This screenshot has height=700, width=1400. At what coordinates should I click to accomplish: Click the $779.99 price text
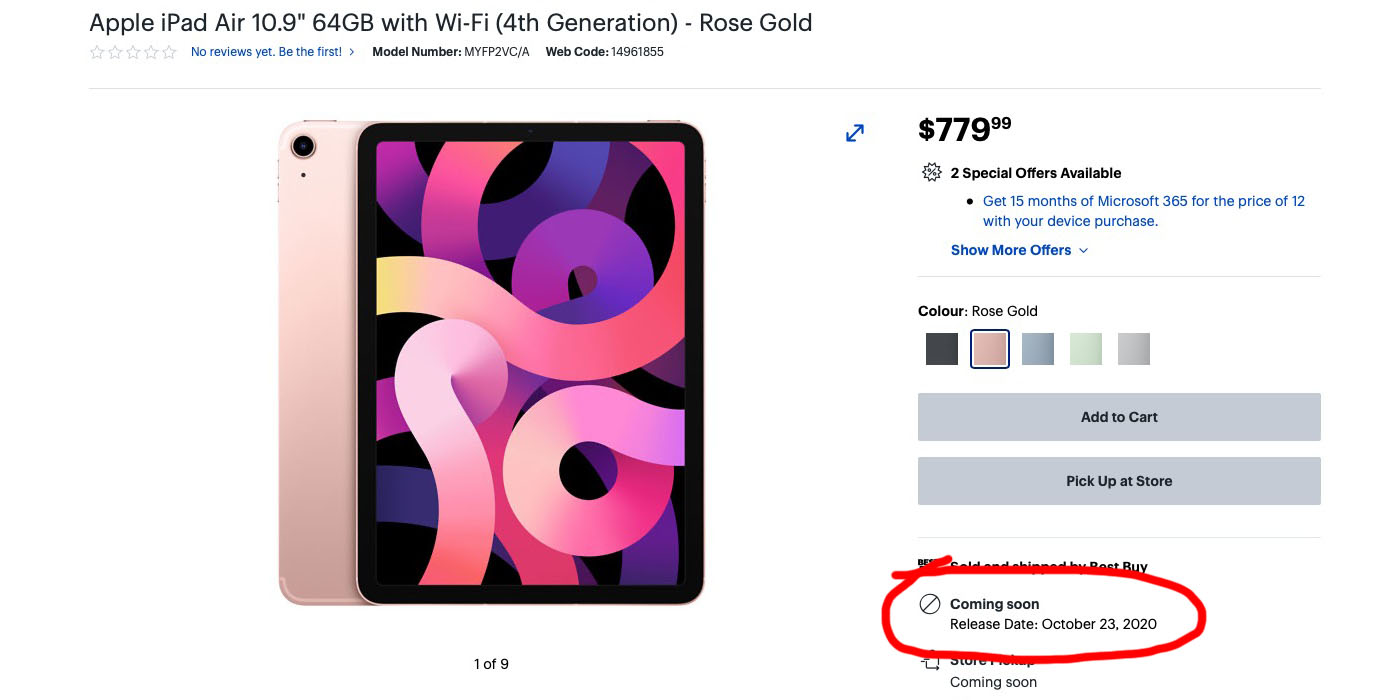point(964,129)
